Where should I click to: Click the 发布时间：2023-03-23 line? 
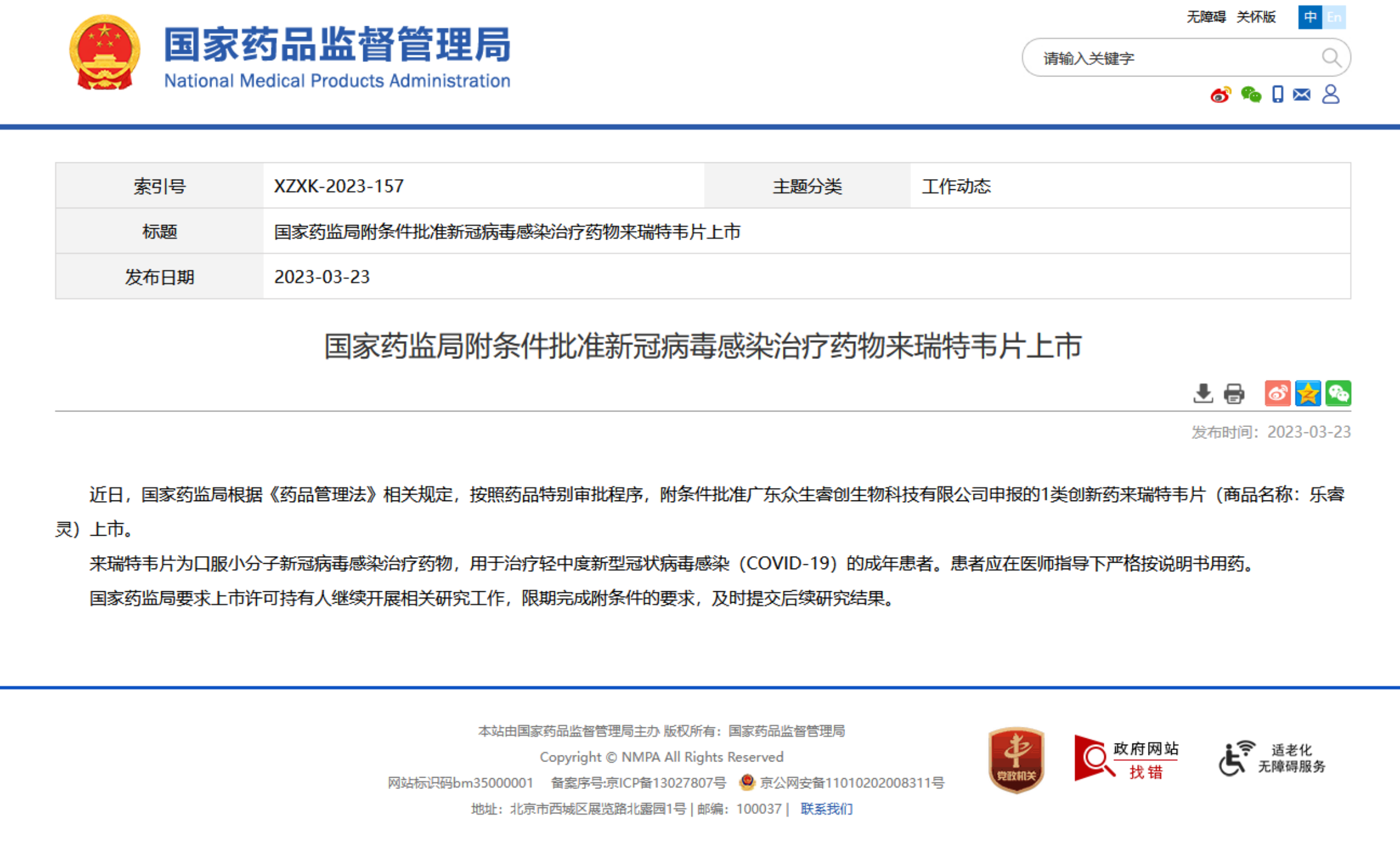point(1271,432)
